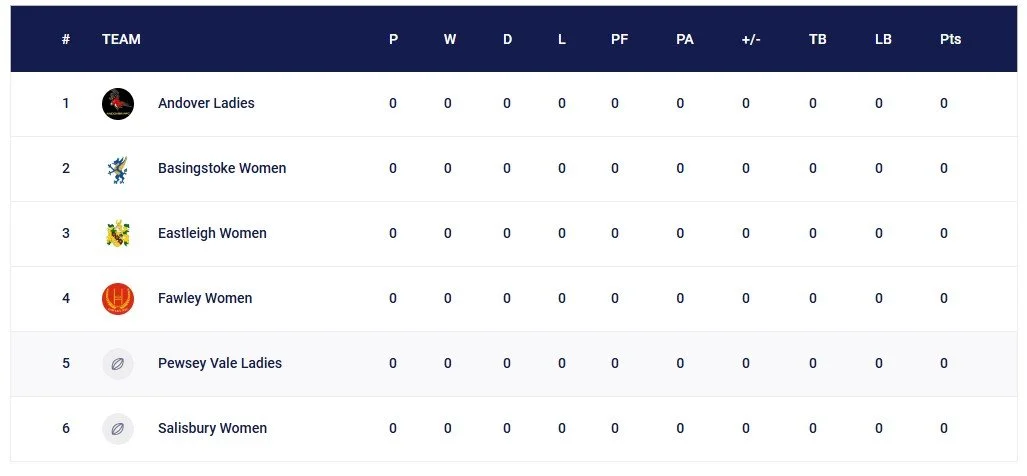Click the TB try bonus column header
The image size is (1027, 476).
click(817, 39)
